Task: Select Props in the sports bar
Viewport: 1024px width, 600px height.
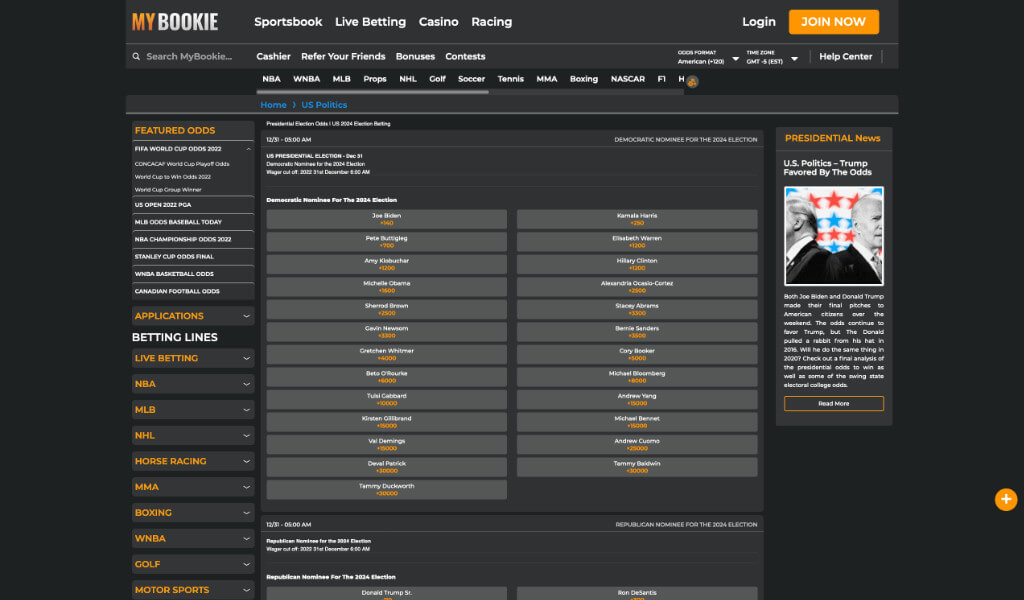Action: tap(375, 79)
